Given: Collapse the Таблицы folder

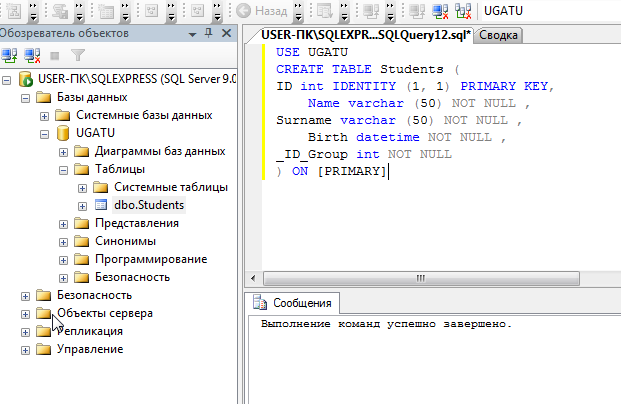Looking at the screenshot, I should coord(63,170).
